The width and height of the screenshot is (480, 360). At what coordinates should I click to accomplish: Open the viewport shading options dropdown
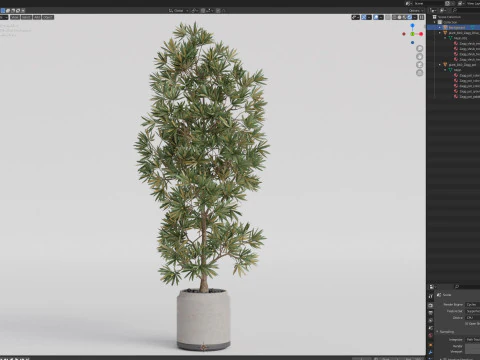click(415, 17)
